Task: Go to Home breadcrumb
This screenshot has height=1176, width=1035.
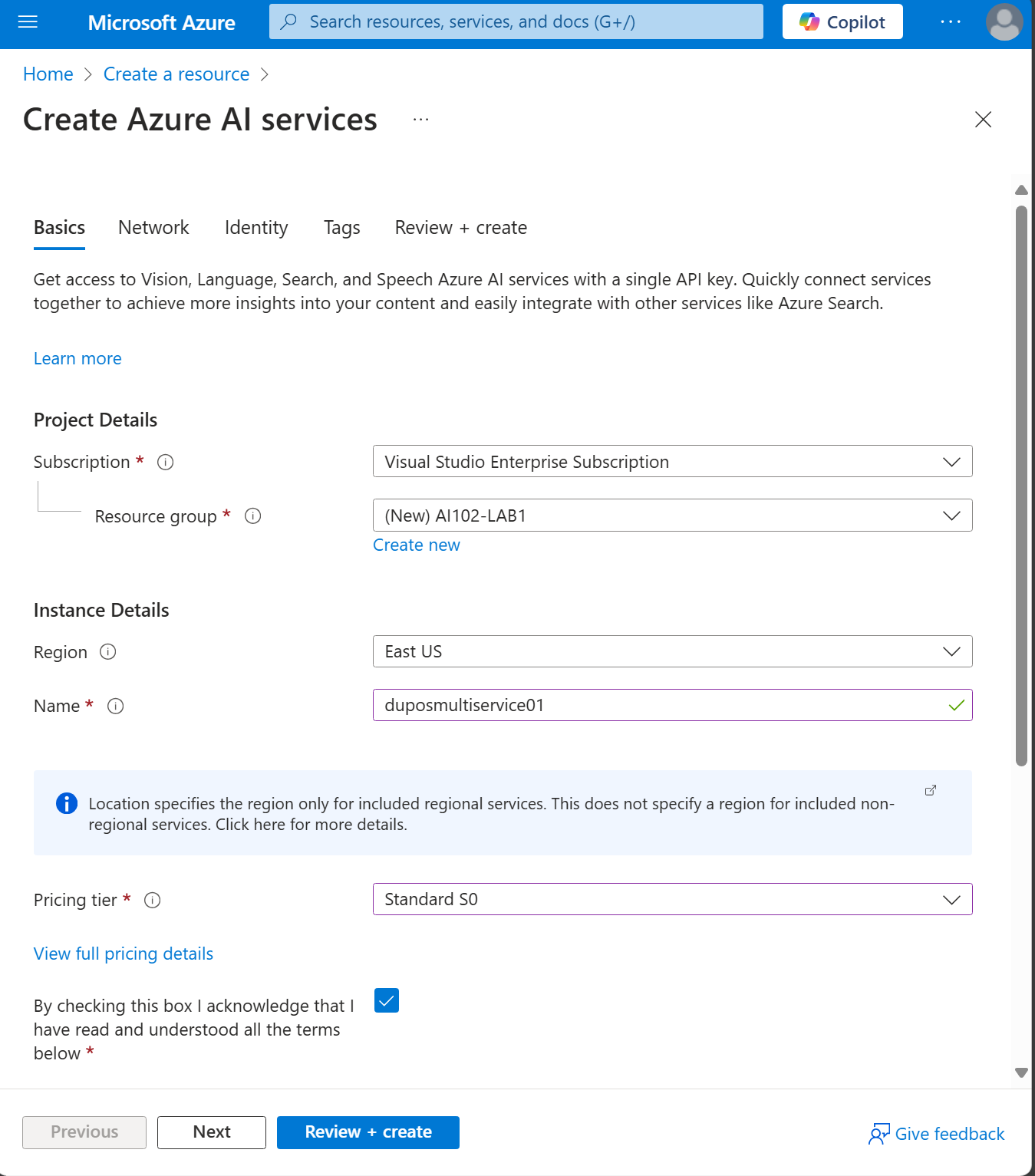Action: point(48,74)
